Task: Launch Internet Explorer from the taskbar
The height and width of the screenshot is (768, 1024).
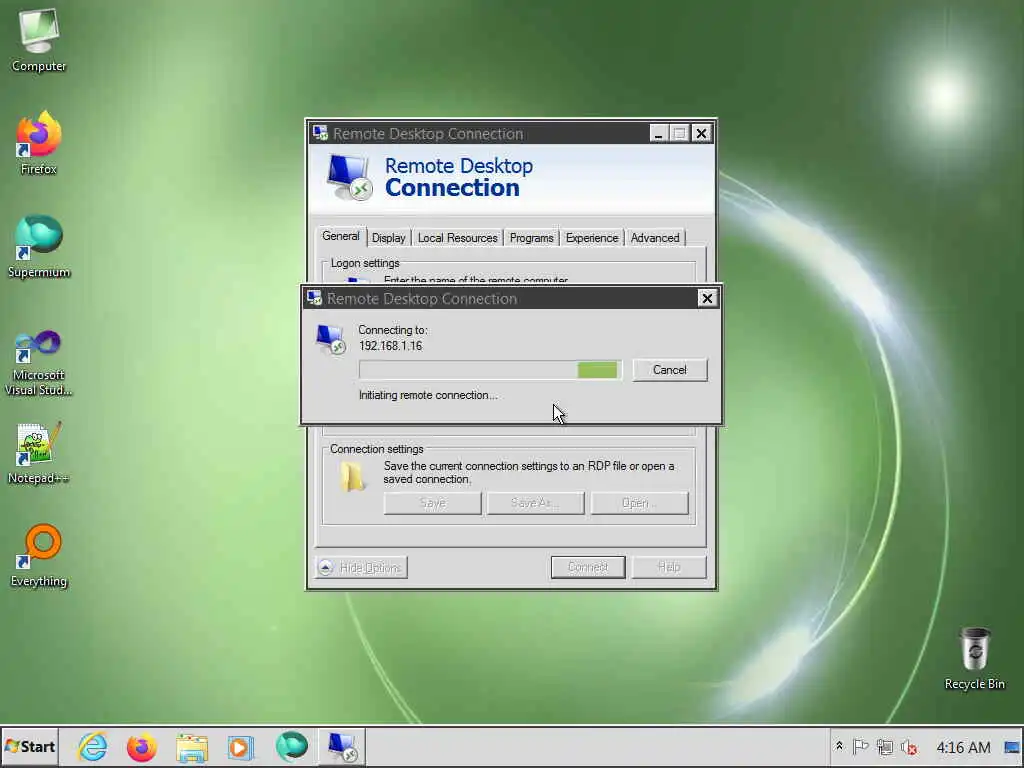Action: [x=93, y=746]
